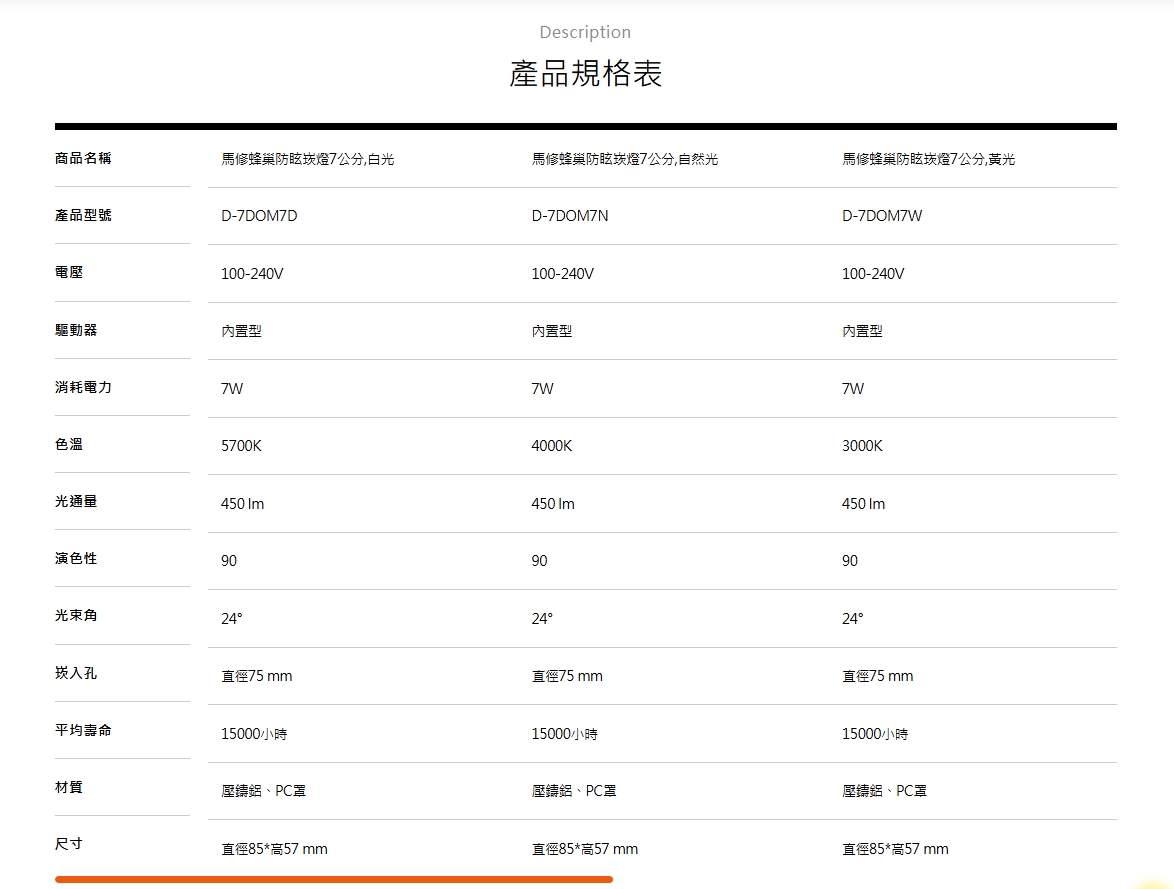Viewport: 1174px width, 889px height.
Task: Click the natural-light product name ending 自然光
Action: (624, 159)
